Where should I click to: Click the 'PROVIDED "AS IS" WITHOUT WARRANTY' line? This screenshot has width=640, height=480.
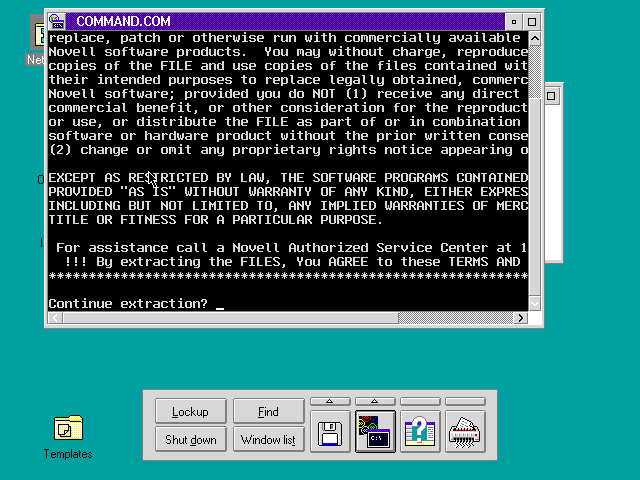[288, 192]
